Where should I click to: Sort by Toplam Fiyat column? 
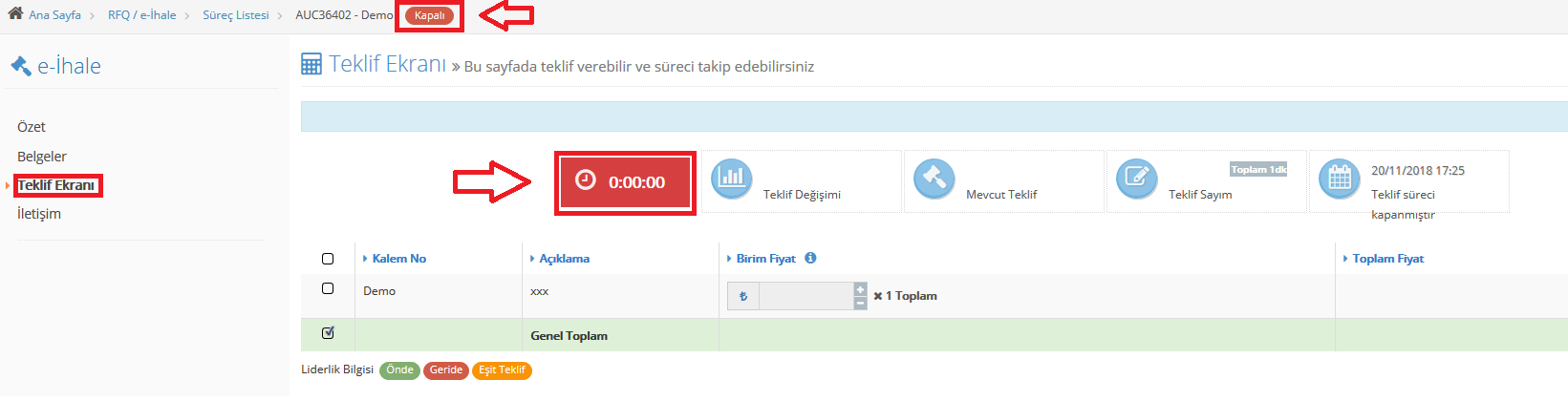1387,259
